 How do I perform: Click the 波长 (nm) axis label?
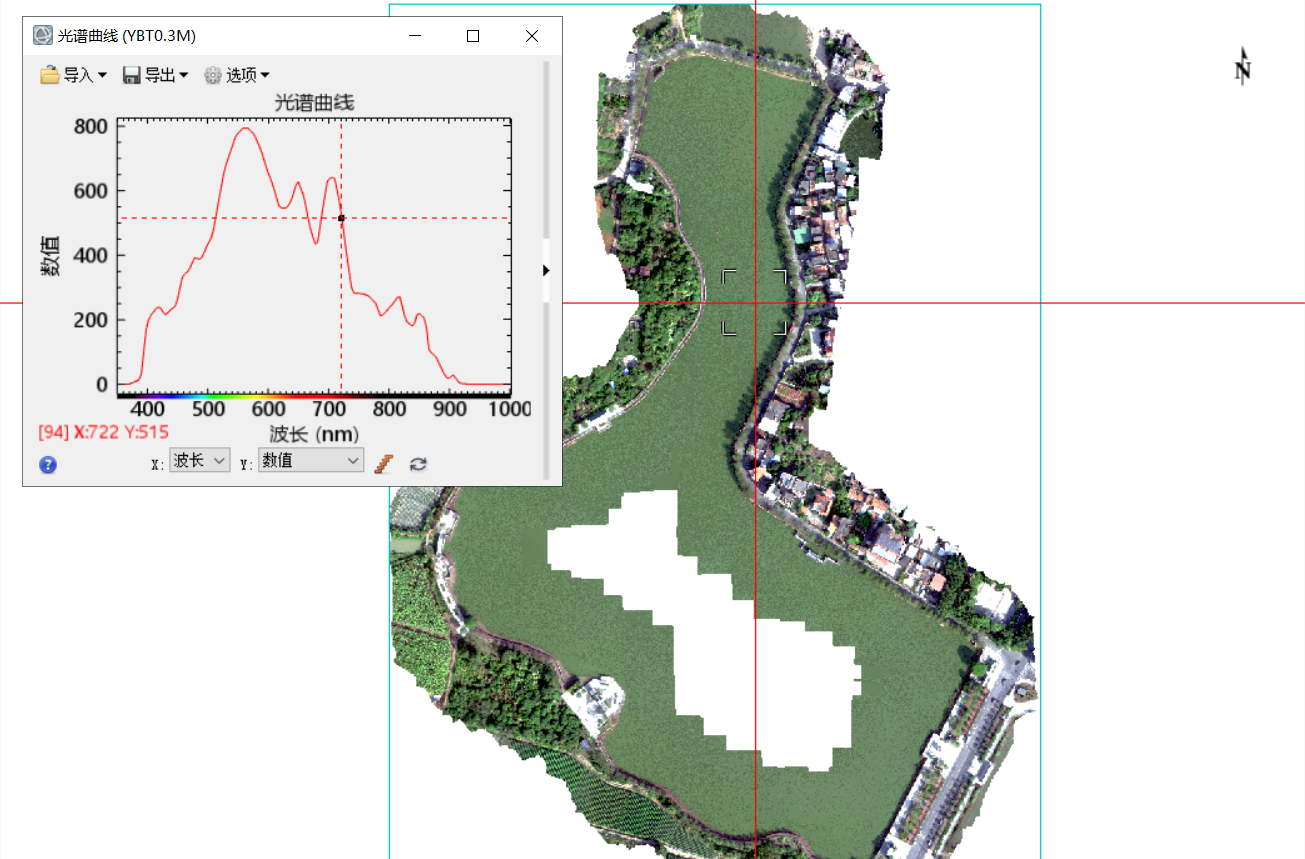(x=314, y=433)
